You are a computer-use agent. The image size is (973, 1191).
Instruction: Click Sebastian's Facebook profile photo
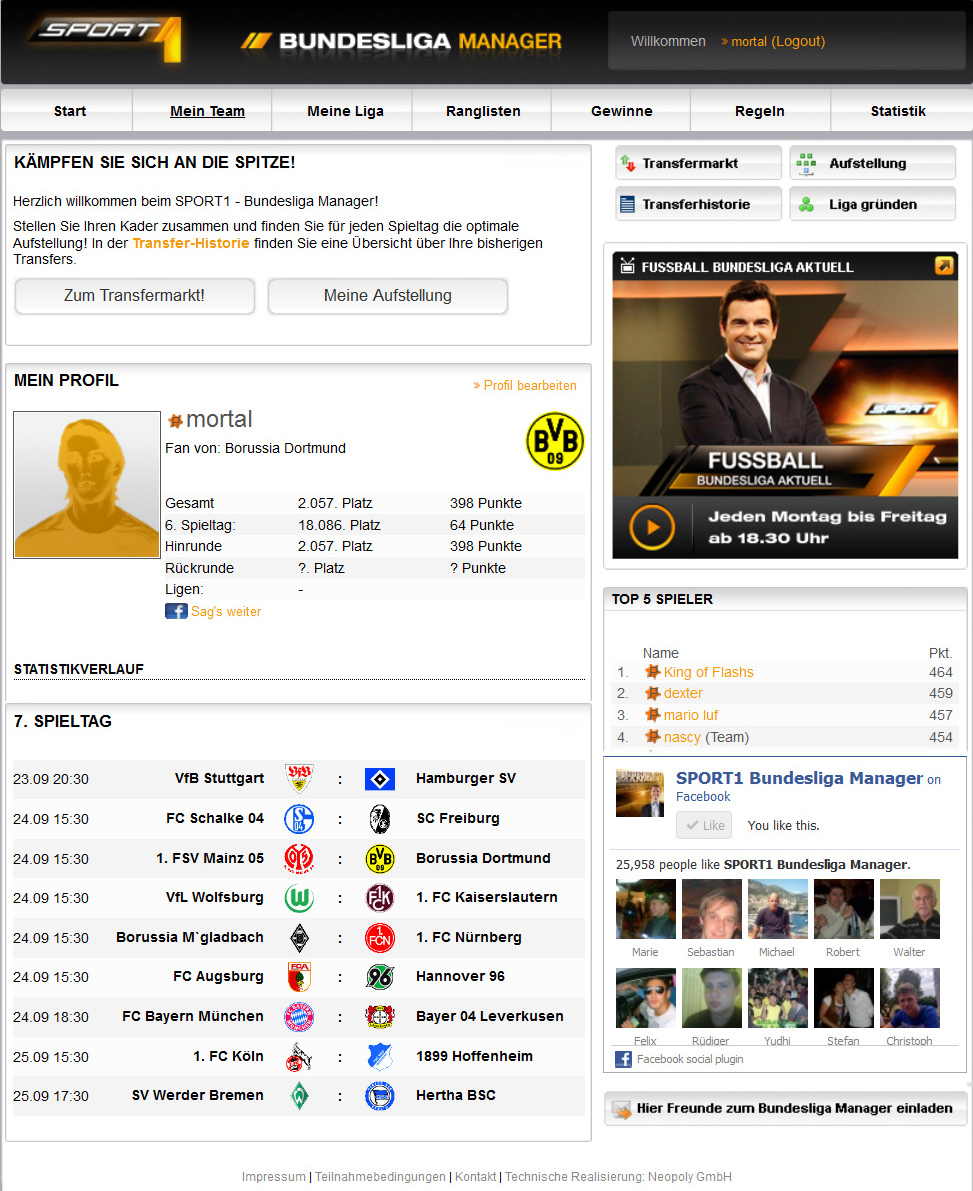point(712,909)
